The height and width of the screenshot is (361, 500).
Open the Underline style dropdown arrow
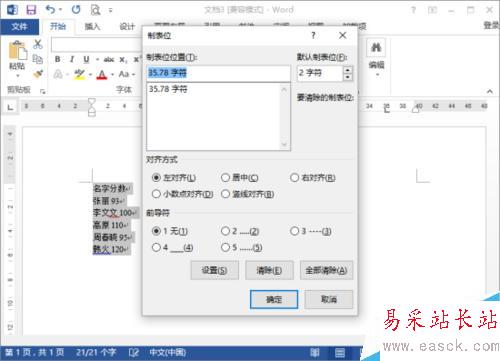[97, 60]
